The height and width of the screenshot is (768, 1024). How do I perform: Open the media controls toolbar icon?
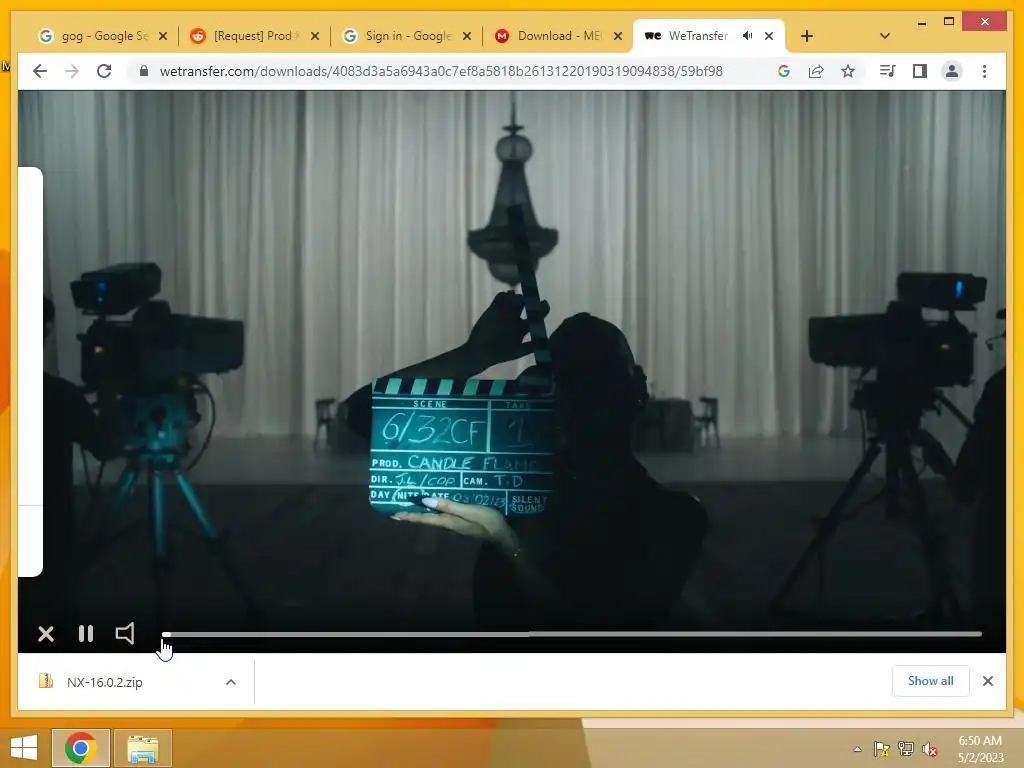pos(888,71)
